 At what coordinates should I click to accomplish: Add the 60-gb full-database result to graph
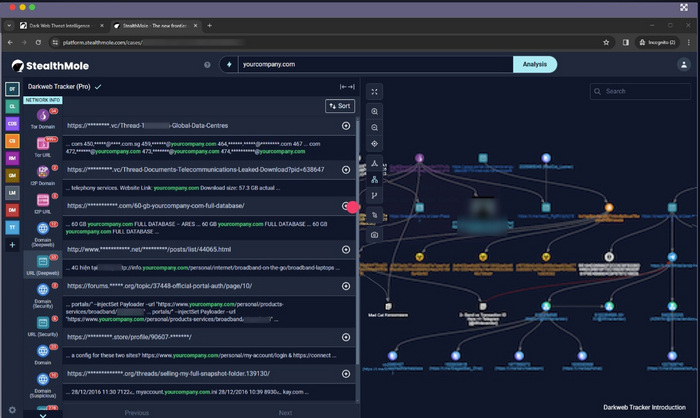[x=346, y=206]
